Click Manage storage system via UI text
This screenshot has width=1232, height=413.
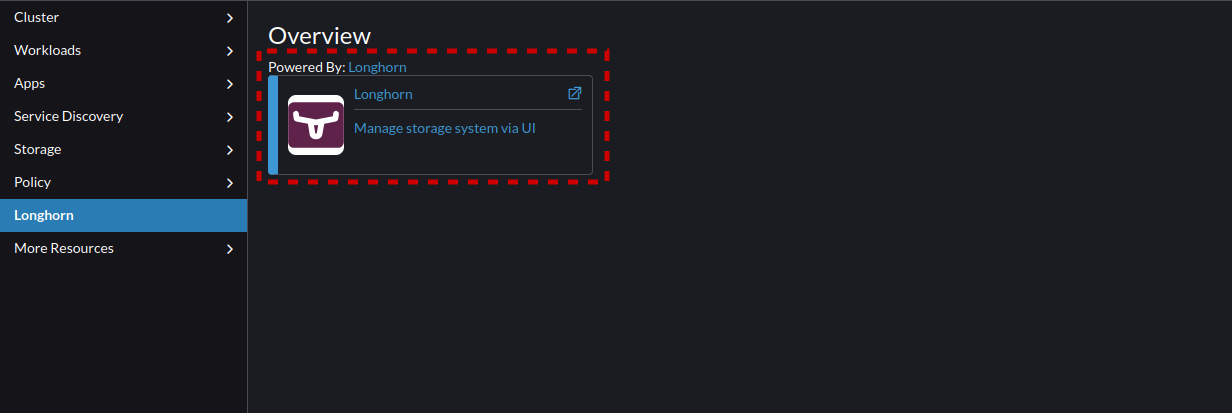click(x=445, y=128)
